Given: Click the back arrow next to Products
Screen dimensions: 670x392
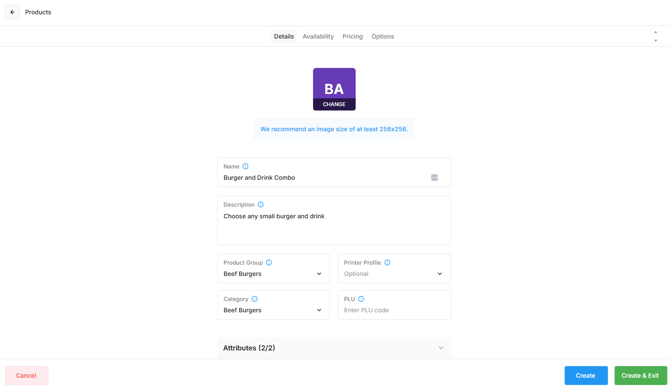Looking at the screenshot, I should [x=12, y=12].
